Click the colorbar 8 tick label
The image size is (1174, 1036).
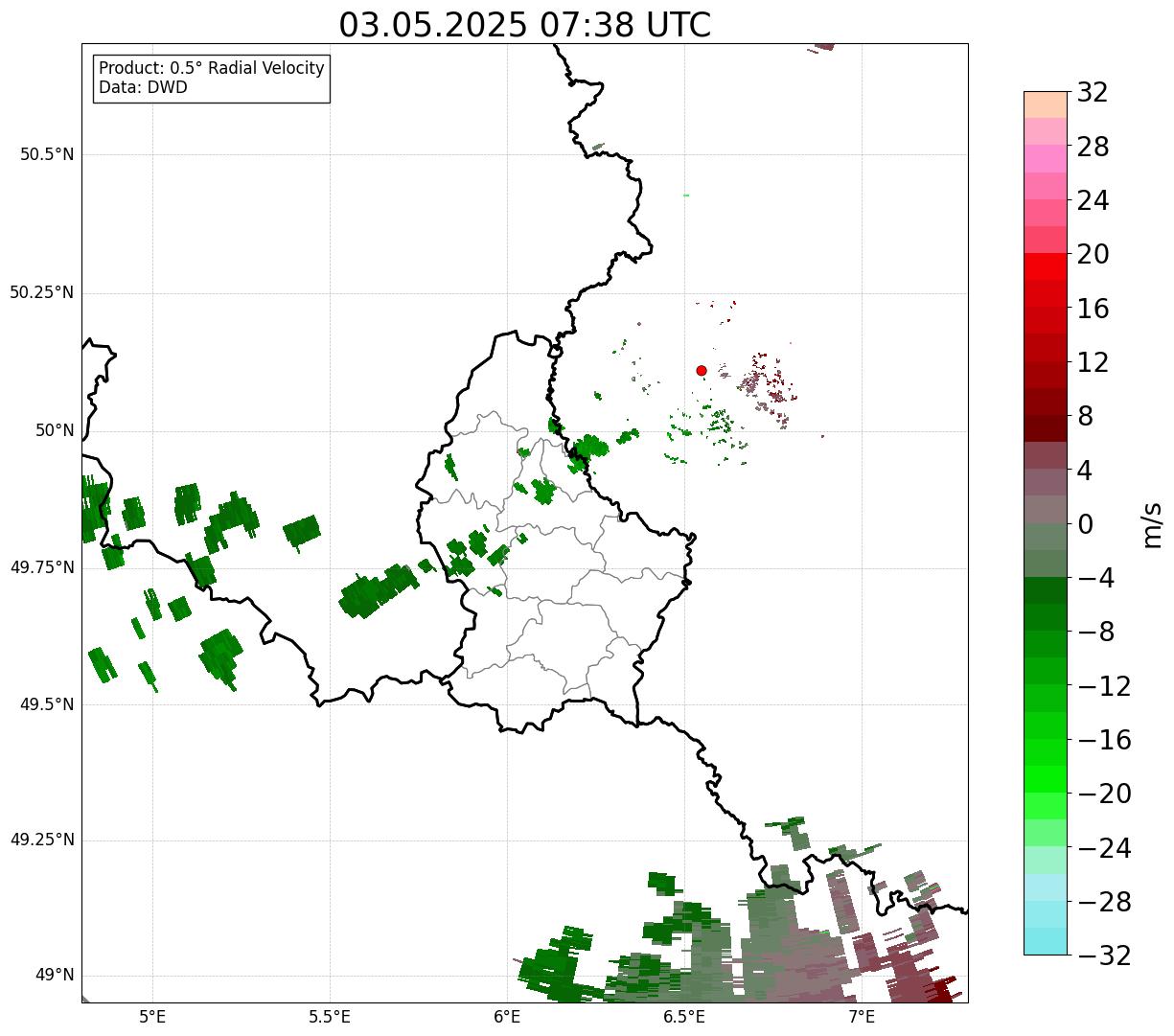click(x=1085, y=417)
